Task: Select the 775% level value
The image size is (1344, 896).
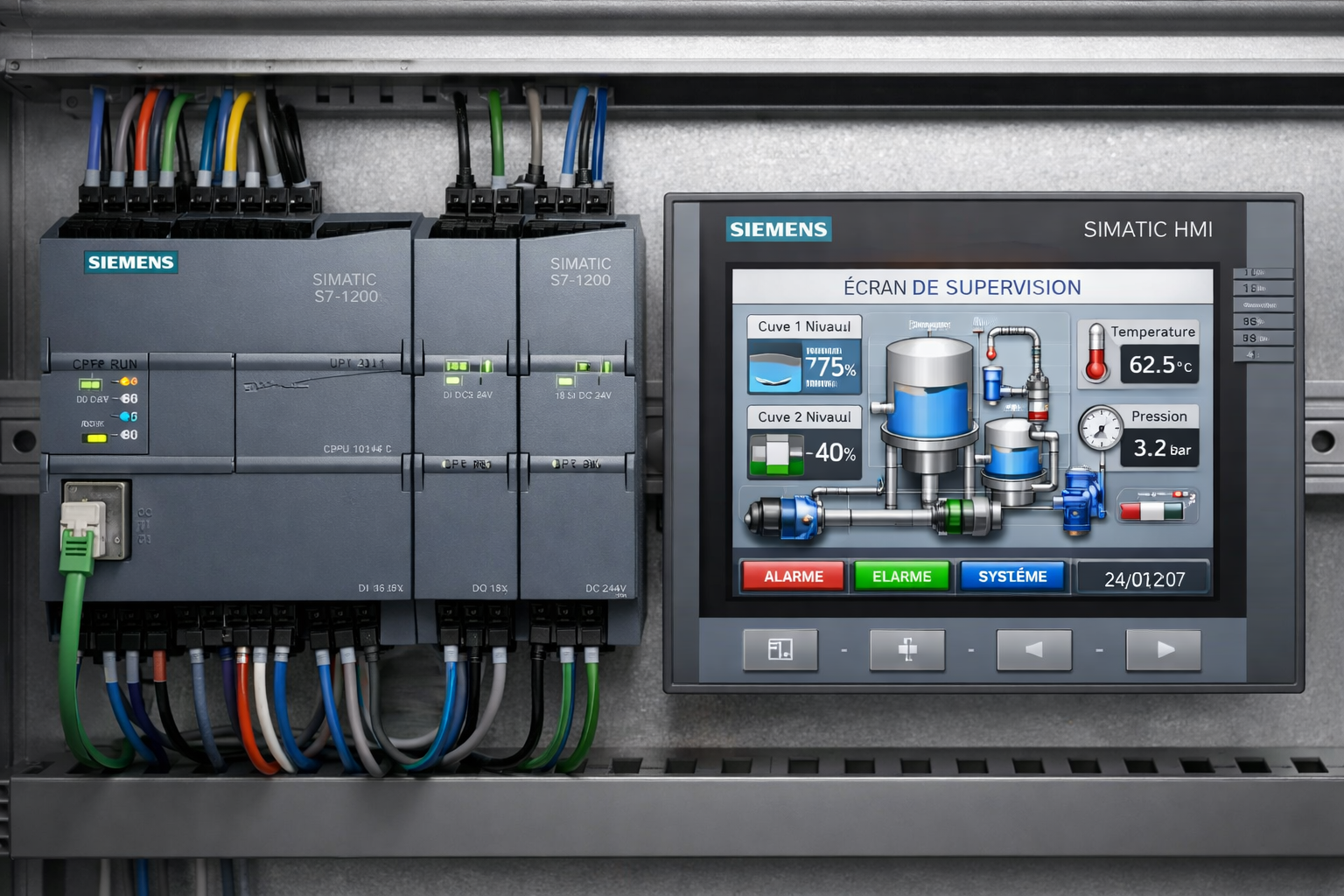Action: coord(830,367)
